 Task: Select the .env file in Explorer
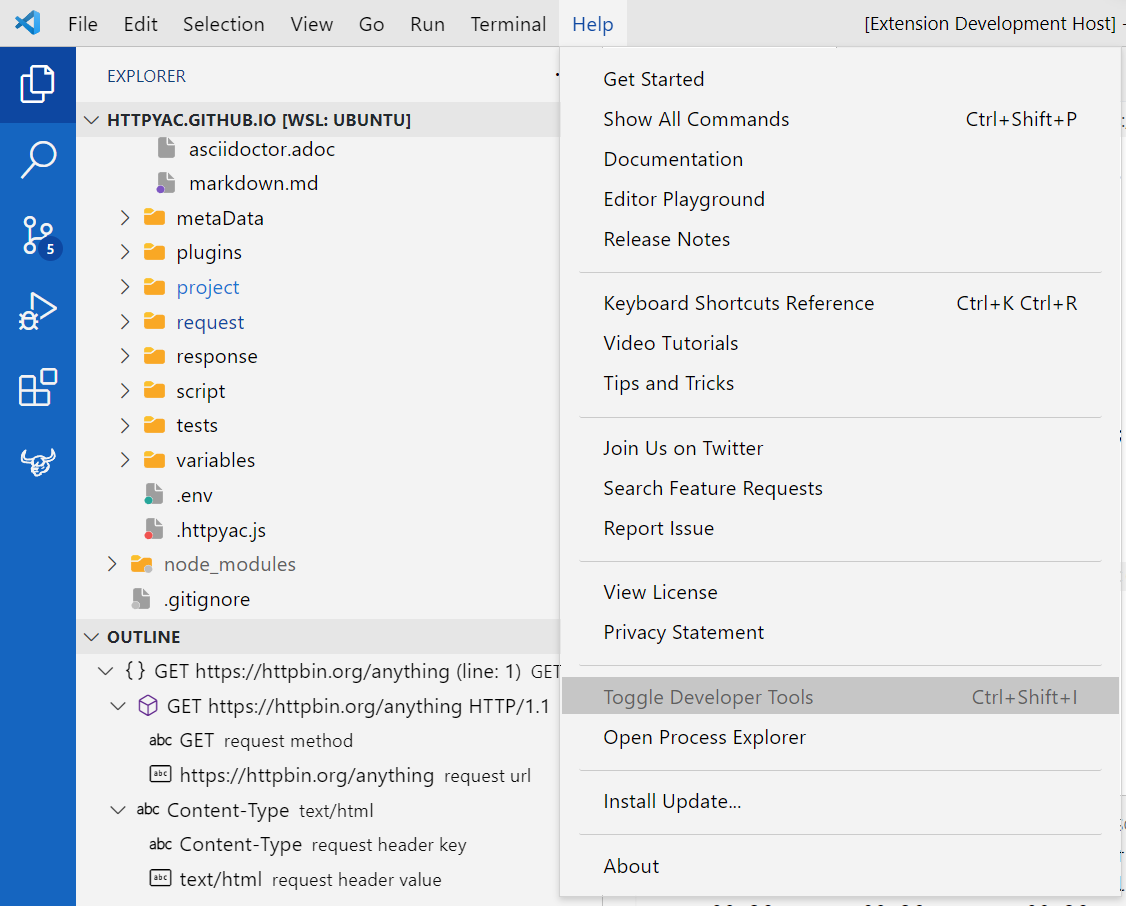[x=194, y=494]
